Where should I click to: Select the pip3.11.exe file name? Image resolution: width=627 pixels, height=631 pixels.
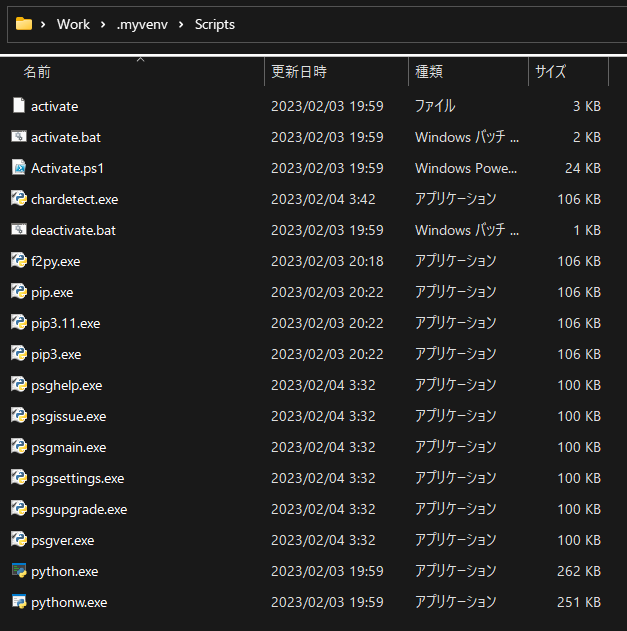click(x=66, y=323)
